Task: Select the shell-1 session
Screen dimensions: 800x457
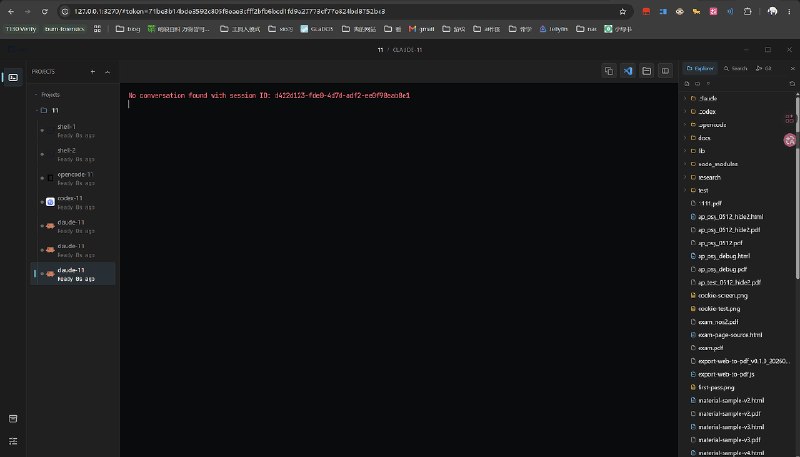Action: (73, 131)
